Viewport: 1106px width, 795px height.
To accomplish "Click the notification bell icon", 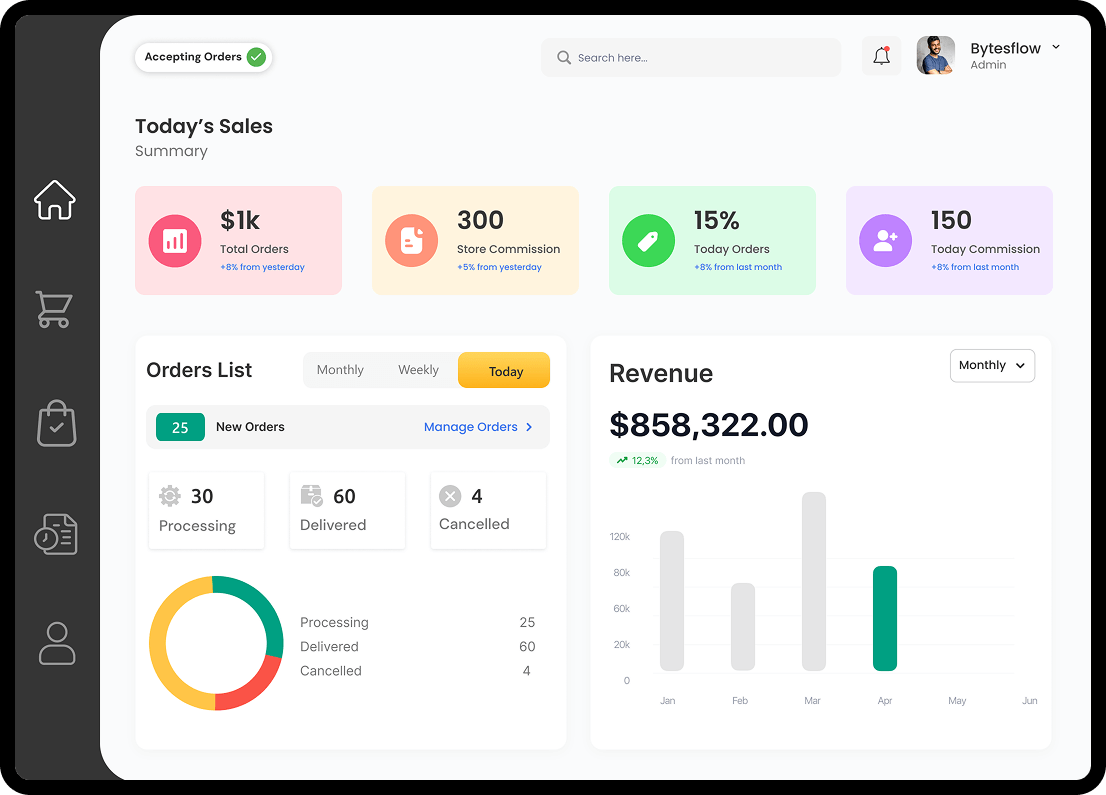I will tap(881, 57).
